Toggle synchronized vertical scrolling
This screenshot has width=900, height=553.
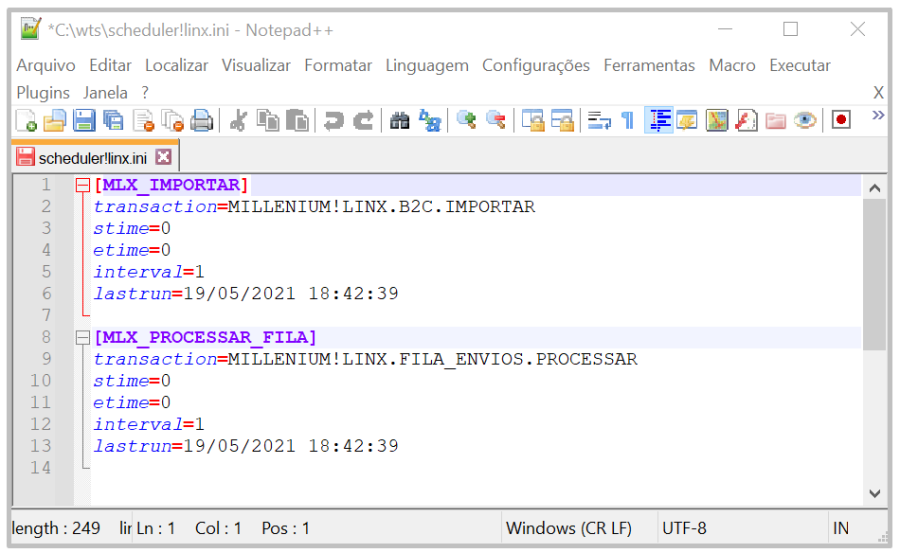coord(533,121)
